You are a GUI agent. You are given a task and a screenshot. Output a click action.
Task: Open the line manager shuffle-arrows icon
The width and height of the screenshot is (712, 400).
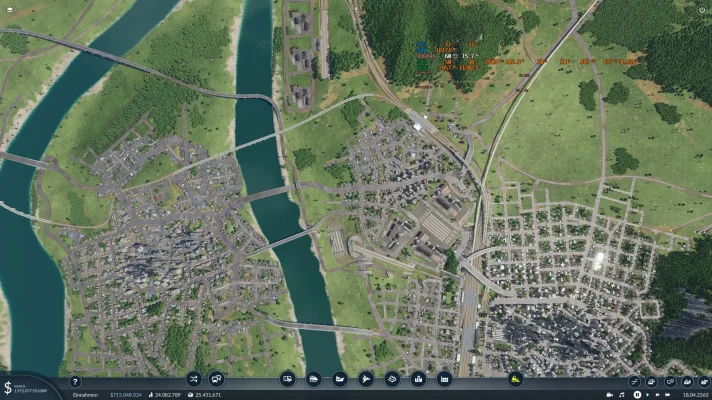[x=194, y=379]
